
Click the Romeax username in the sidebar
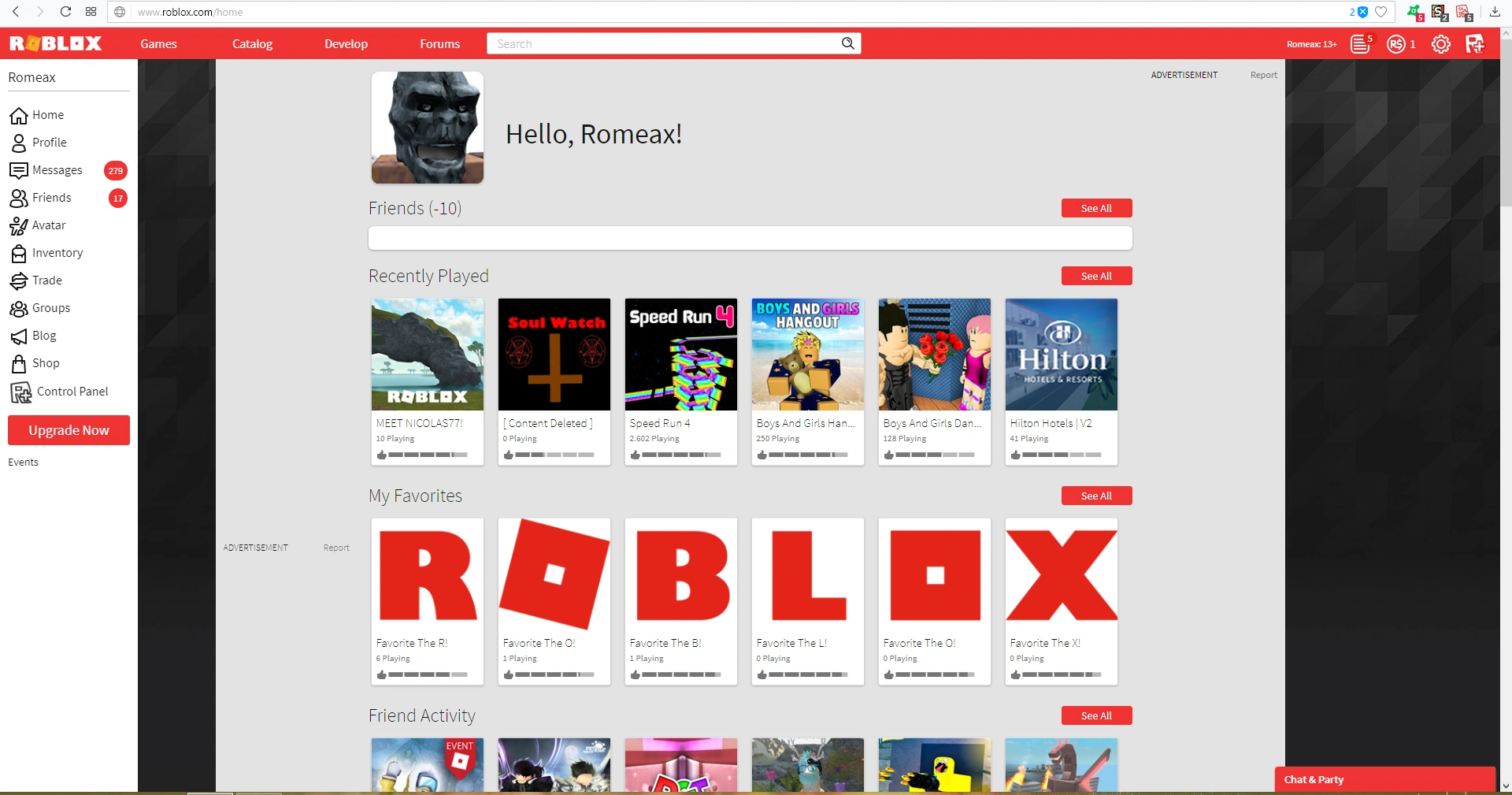[31, 77]
